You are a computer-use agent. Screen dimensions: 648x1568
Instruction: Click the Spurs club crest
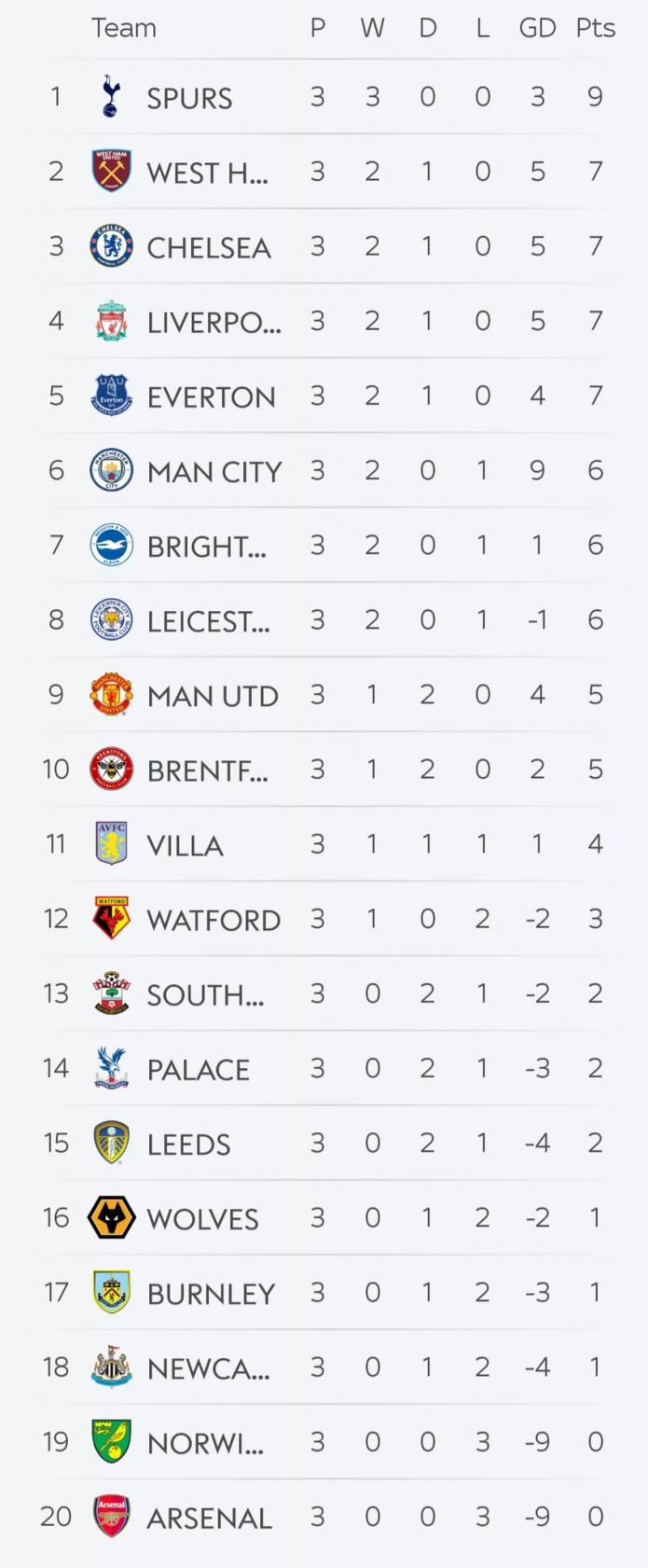111,97
